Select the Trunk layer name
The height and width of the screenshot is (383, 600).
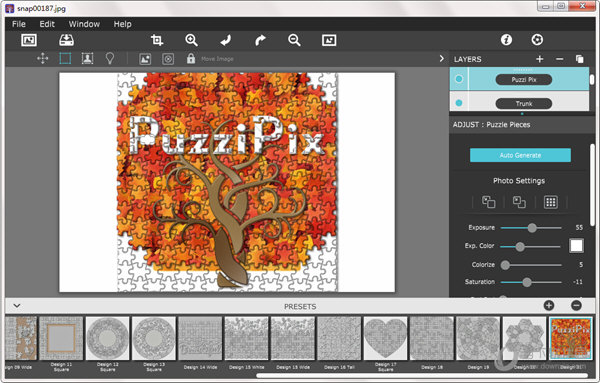click(523, 103)
